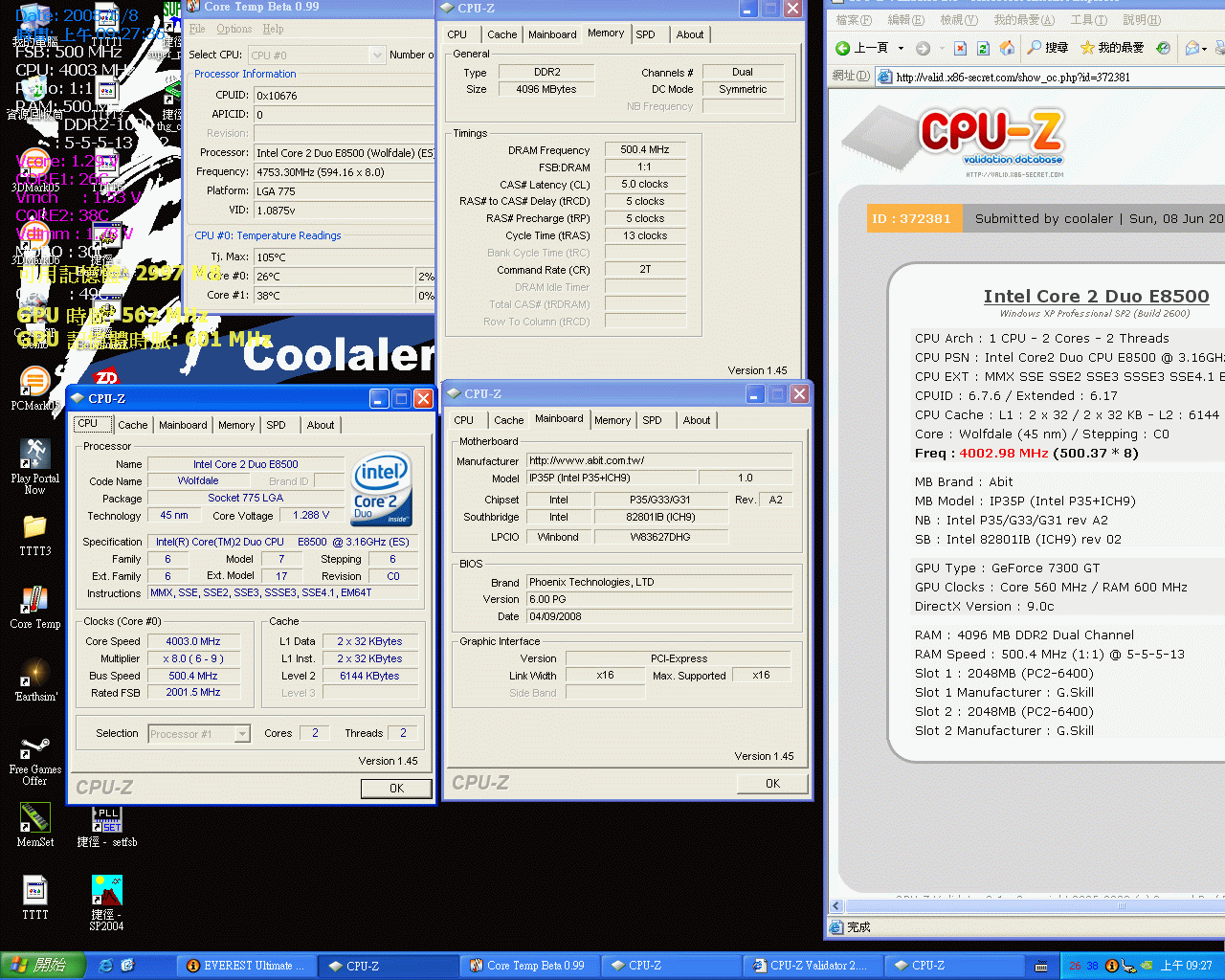Image resolution: width=1225 pixels, height=980 pixels.
Task: Open the Options menu in Core Temp
Action: [234, 29]
